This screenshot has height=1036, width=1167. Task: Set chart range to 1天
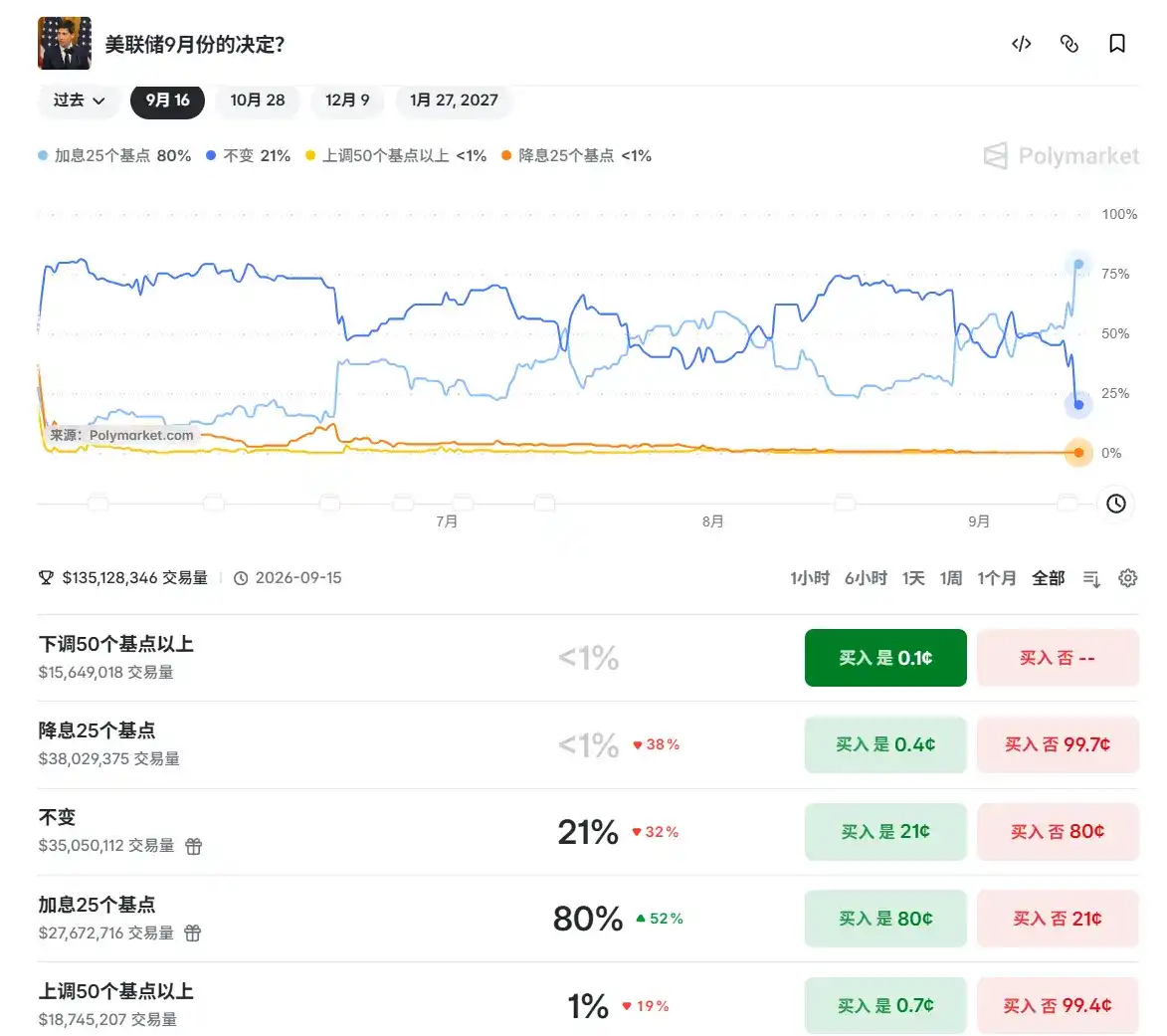click(913, 578)
